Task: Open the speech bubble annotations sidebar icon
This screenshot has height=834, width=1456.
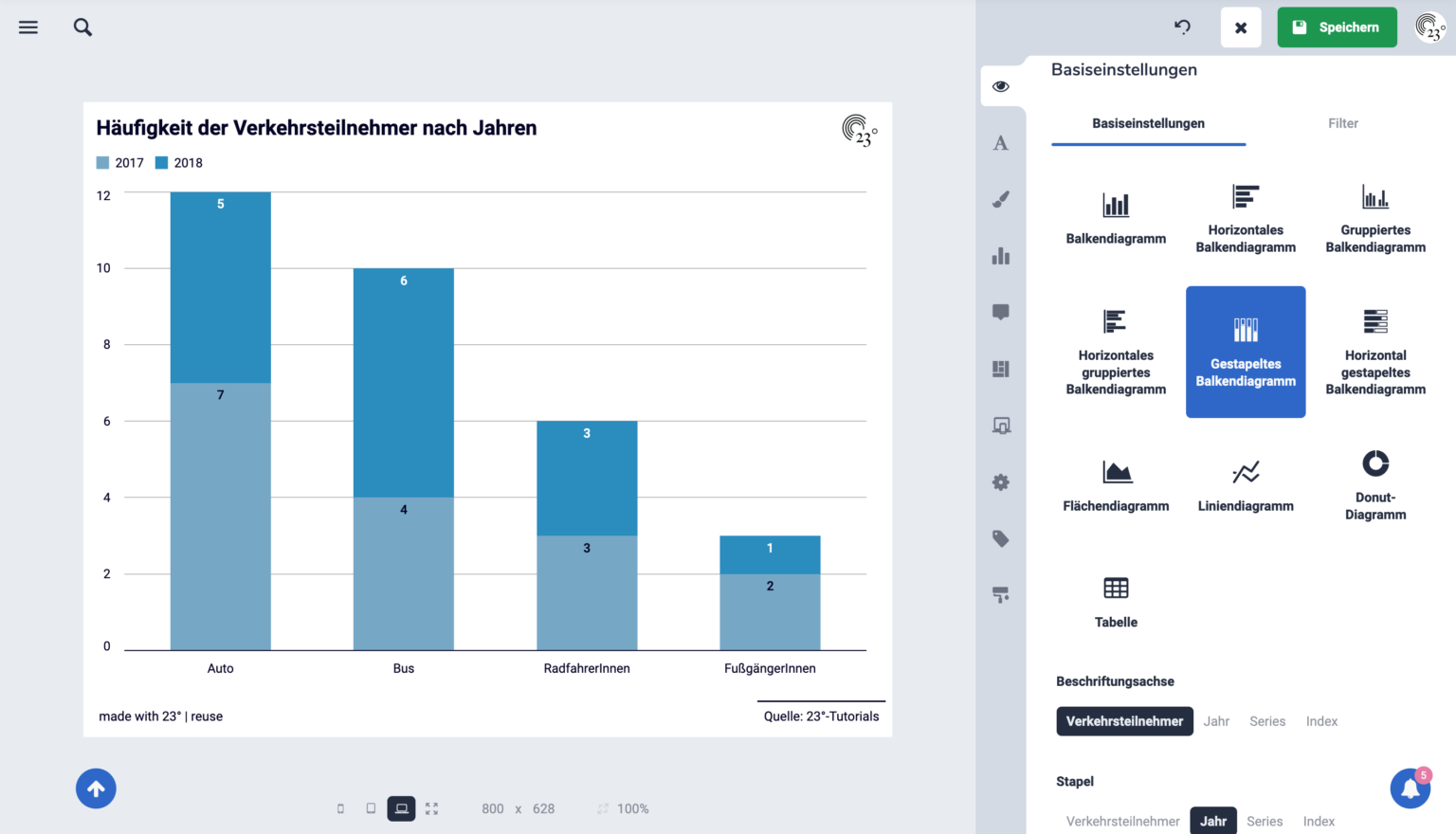Action: pos(1001,312)
